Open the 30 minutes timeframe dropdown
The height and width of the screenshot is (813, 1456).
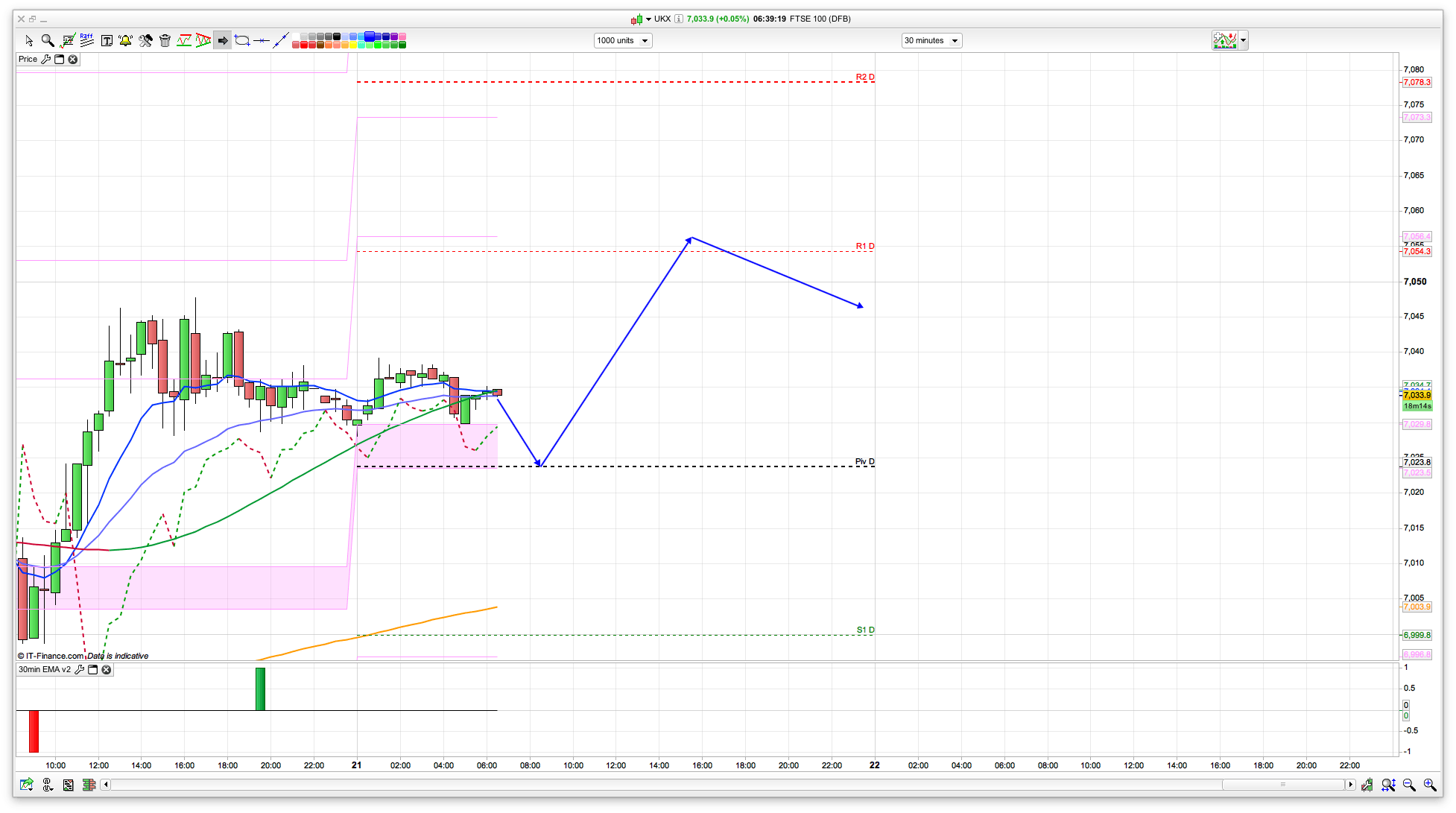(931, 40)
